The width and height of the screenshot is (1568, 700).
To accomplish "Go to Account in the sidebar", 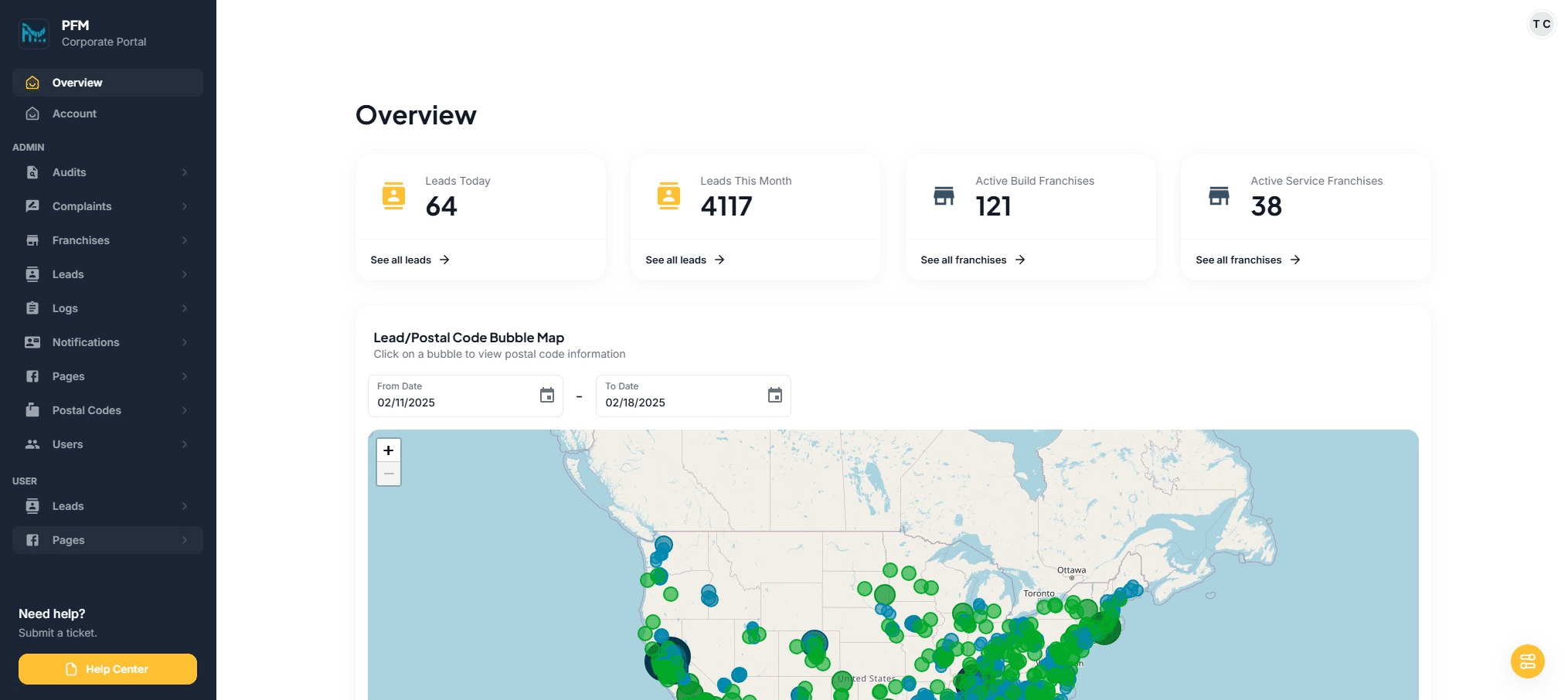I will pos(107,114).
